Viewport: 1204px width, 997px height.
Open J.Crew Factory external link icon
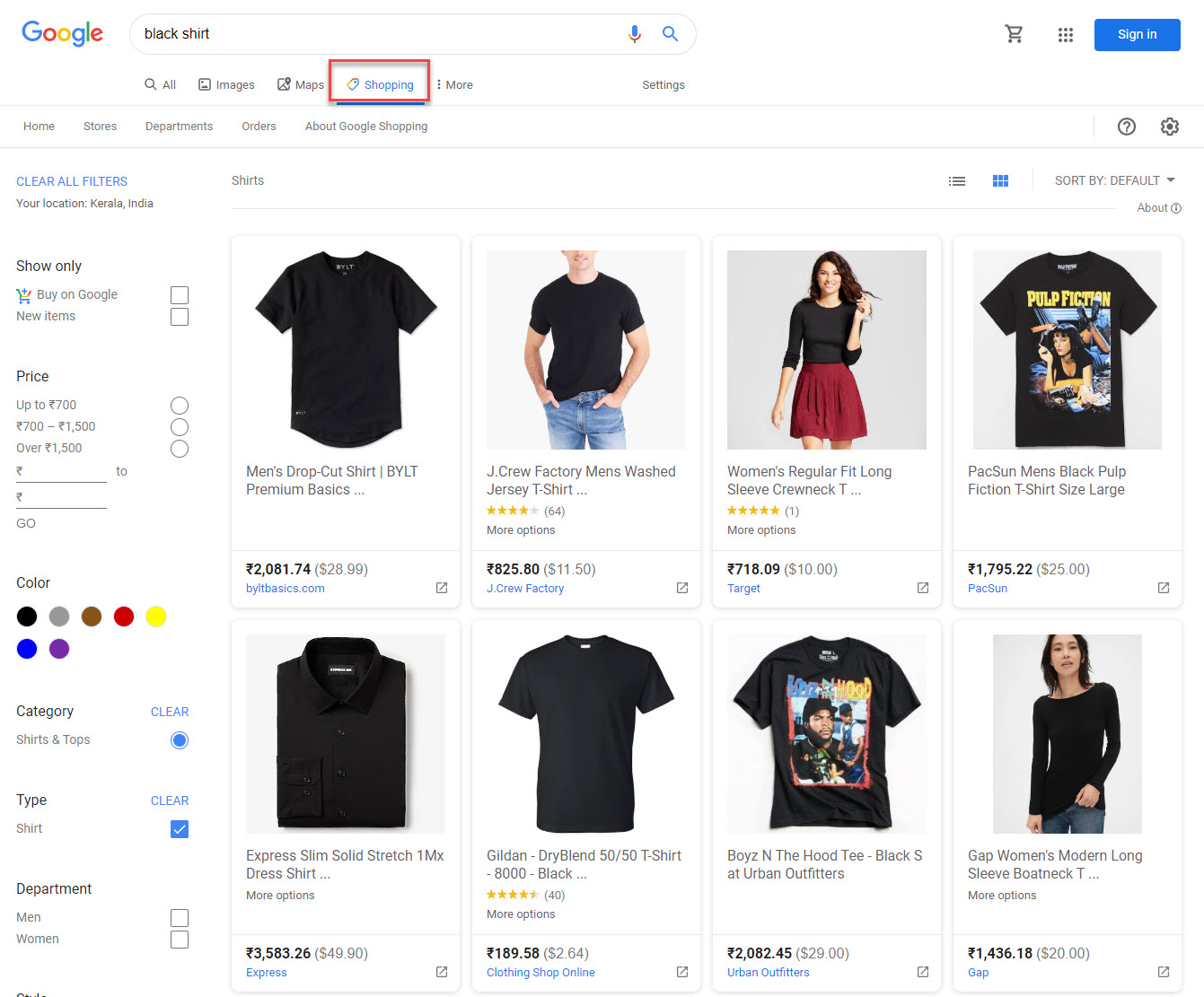pyautogui.click(x=682, y=588)
